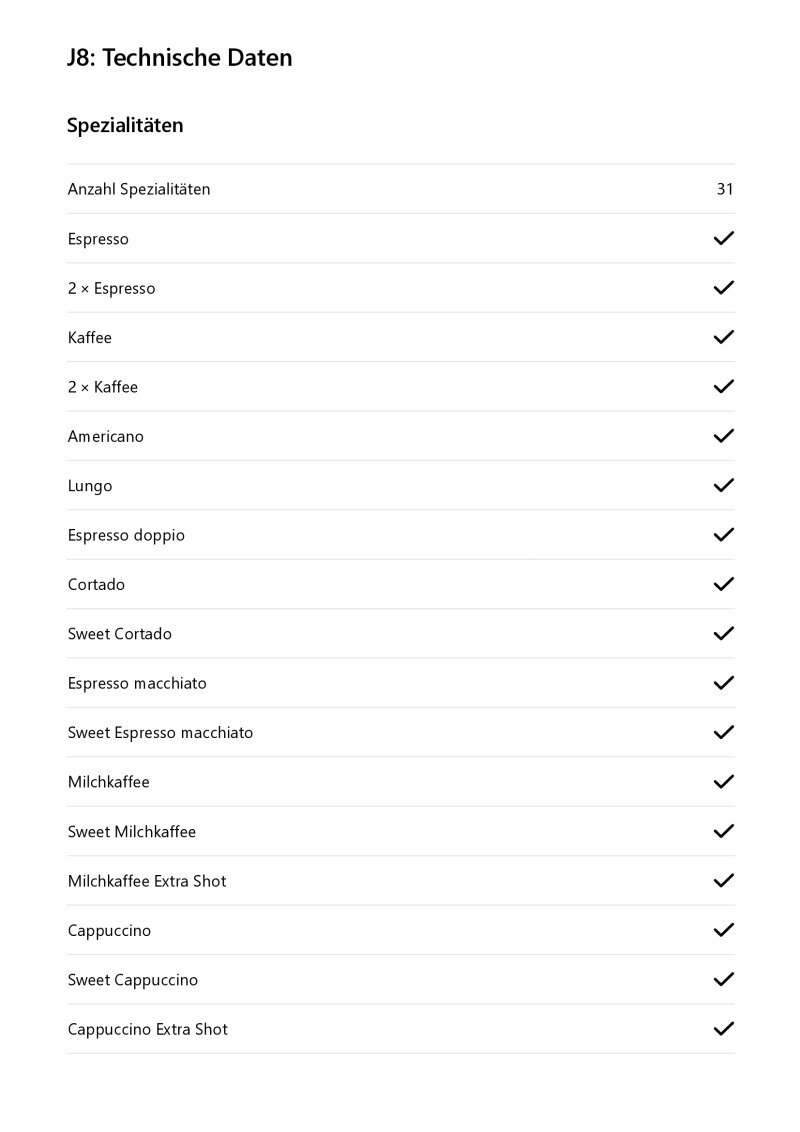Select the Kaffee row label

[x=90, y=338]
